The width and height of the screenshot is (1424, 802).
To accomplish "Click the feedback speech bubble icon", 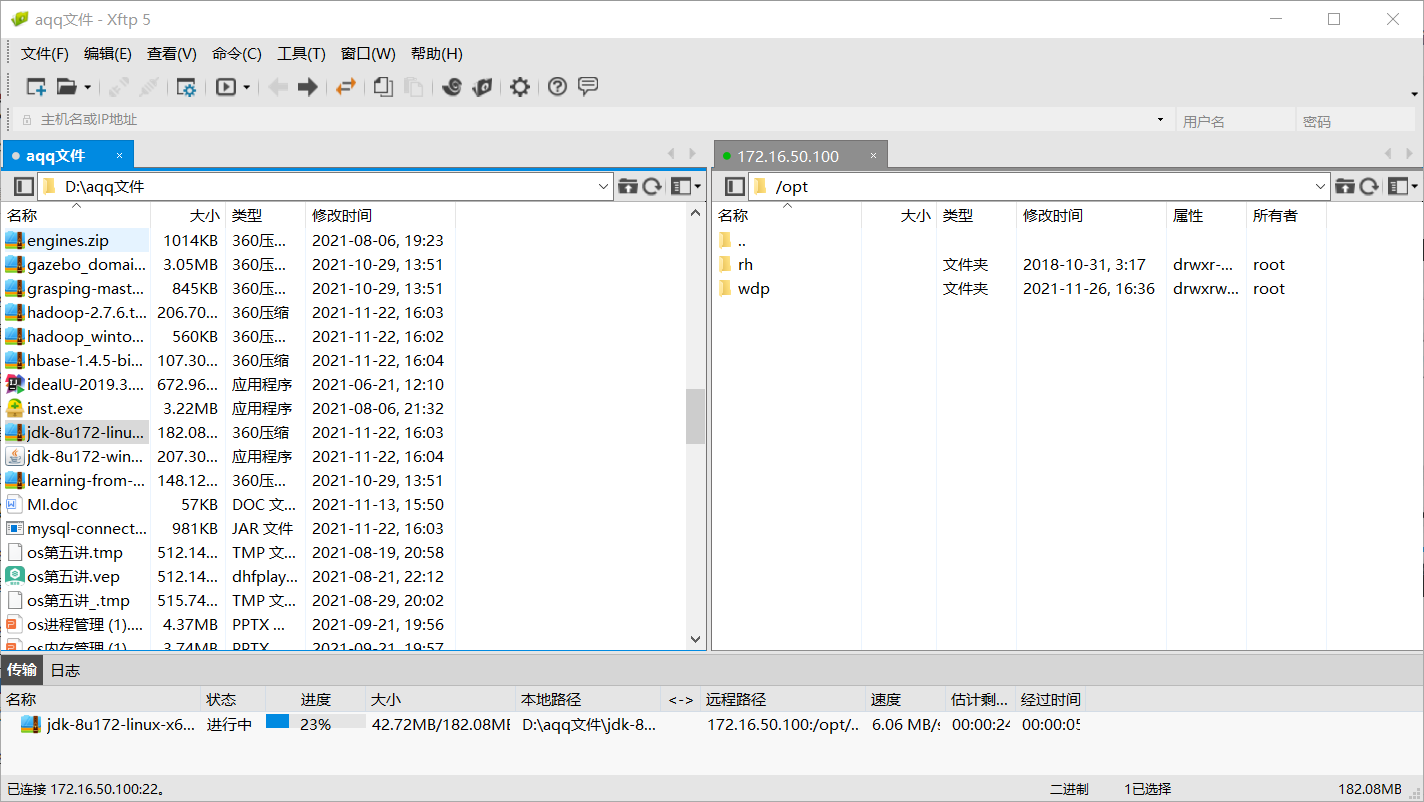I will point(588,87).
